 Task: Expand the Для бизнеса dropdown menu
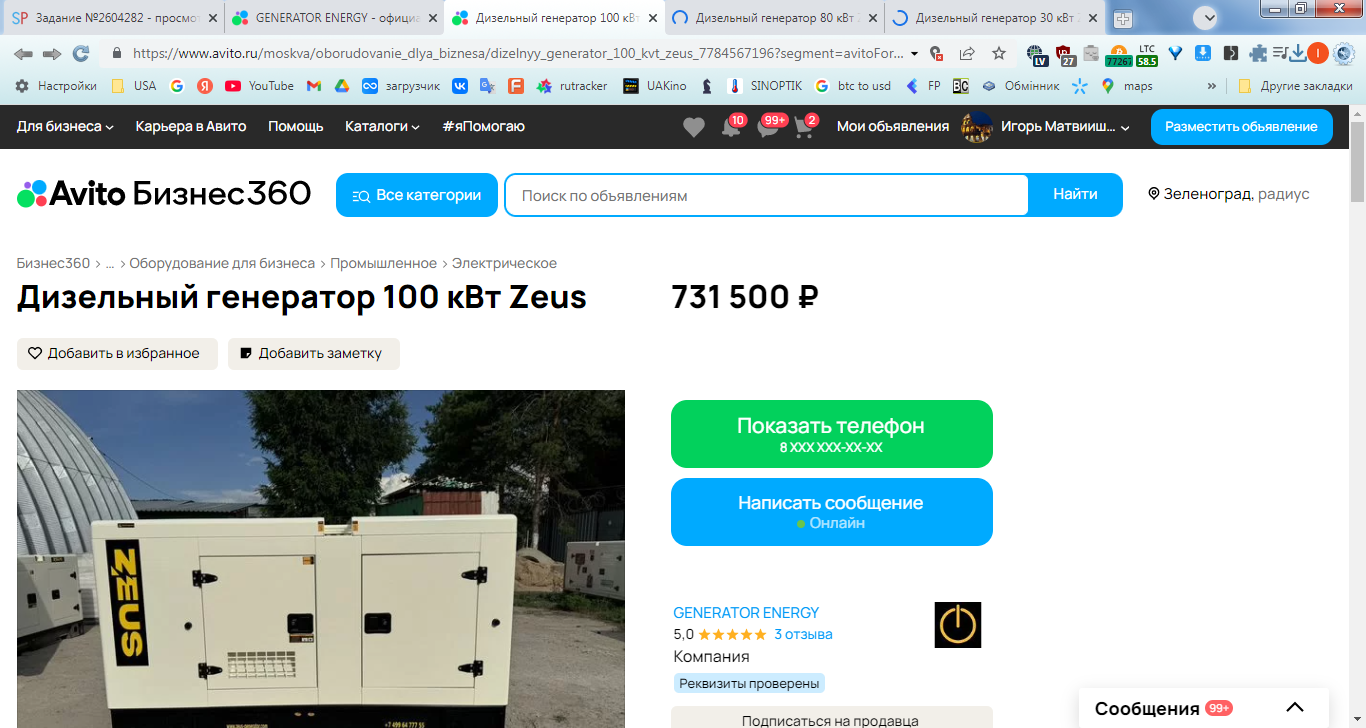pyautogui.click(x=65, y=127)
